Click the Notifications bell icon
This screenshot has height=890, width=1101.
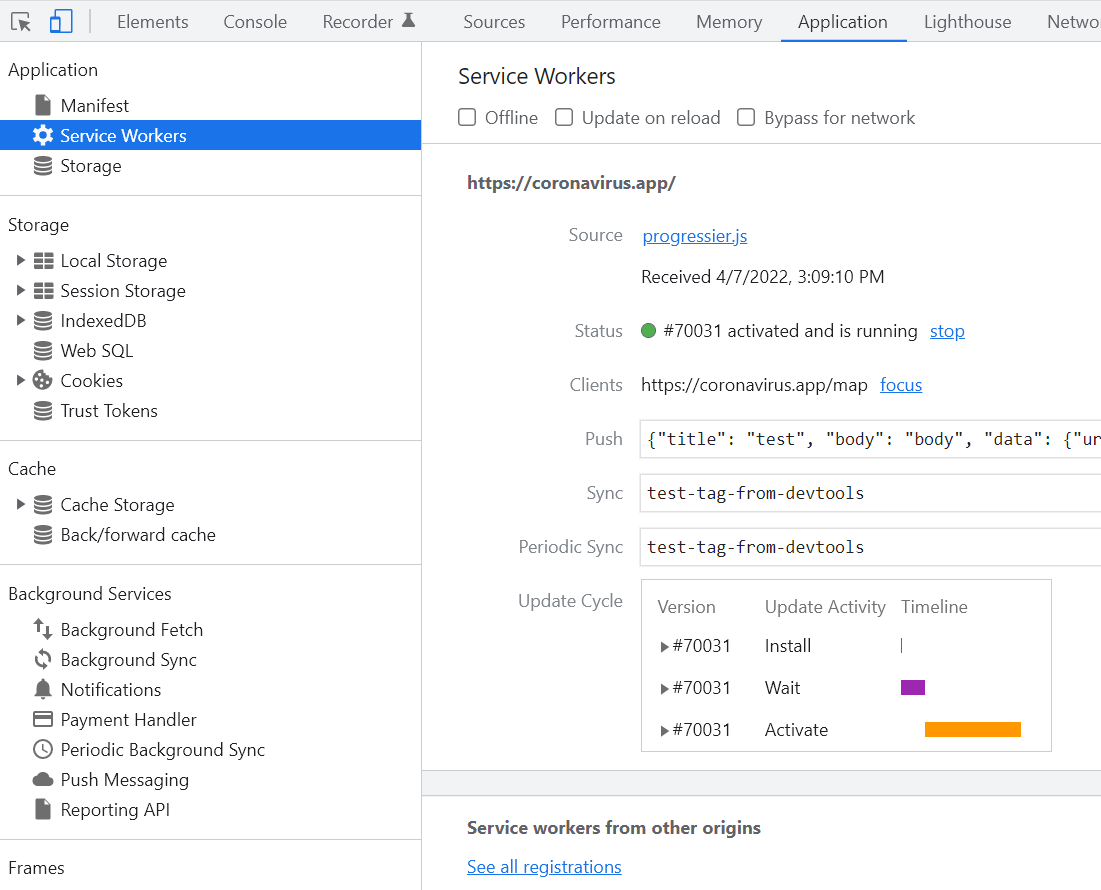[43, 689]
